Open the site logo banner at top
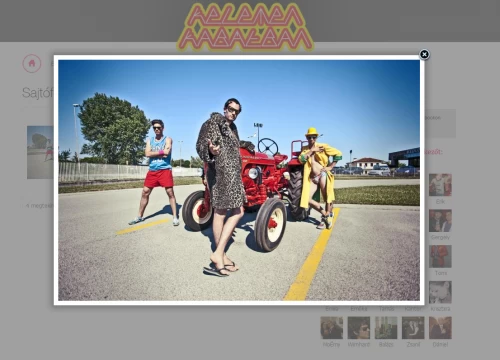Screen dimensions: 500x360 245,27
